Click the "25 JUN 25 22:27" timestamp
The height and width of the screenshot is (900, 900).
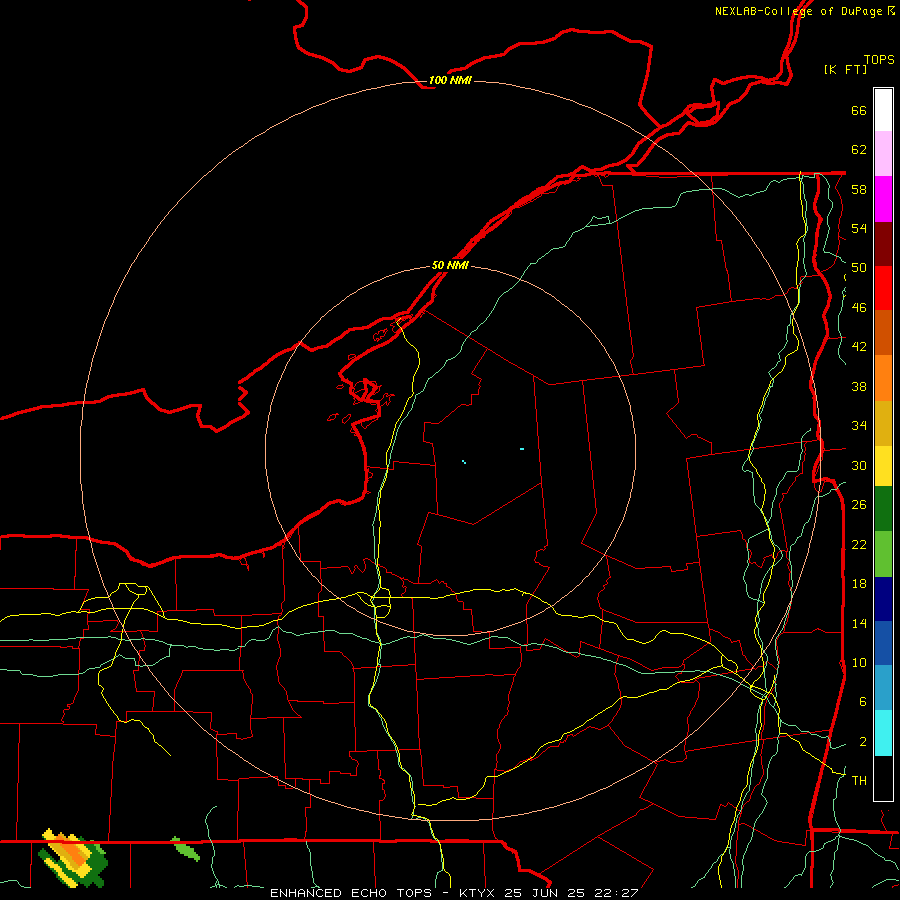tap(571, 893)
